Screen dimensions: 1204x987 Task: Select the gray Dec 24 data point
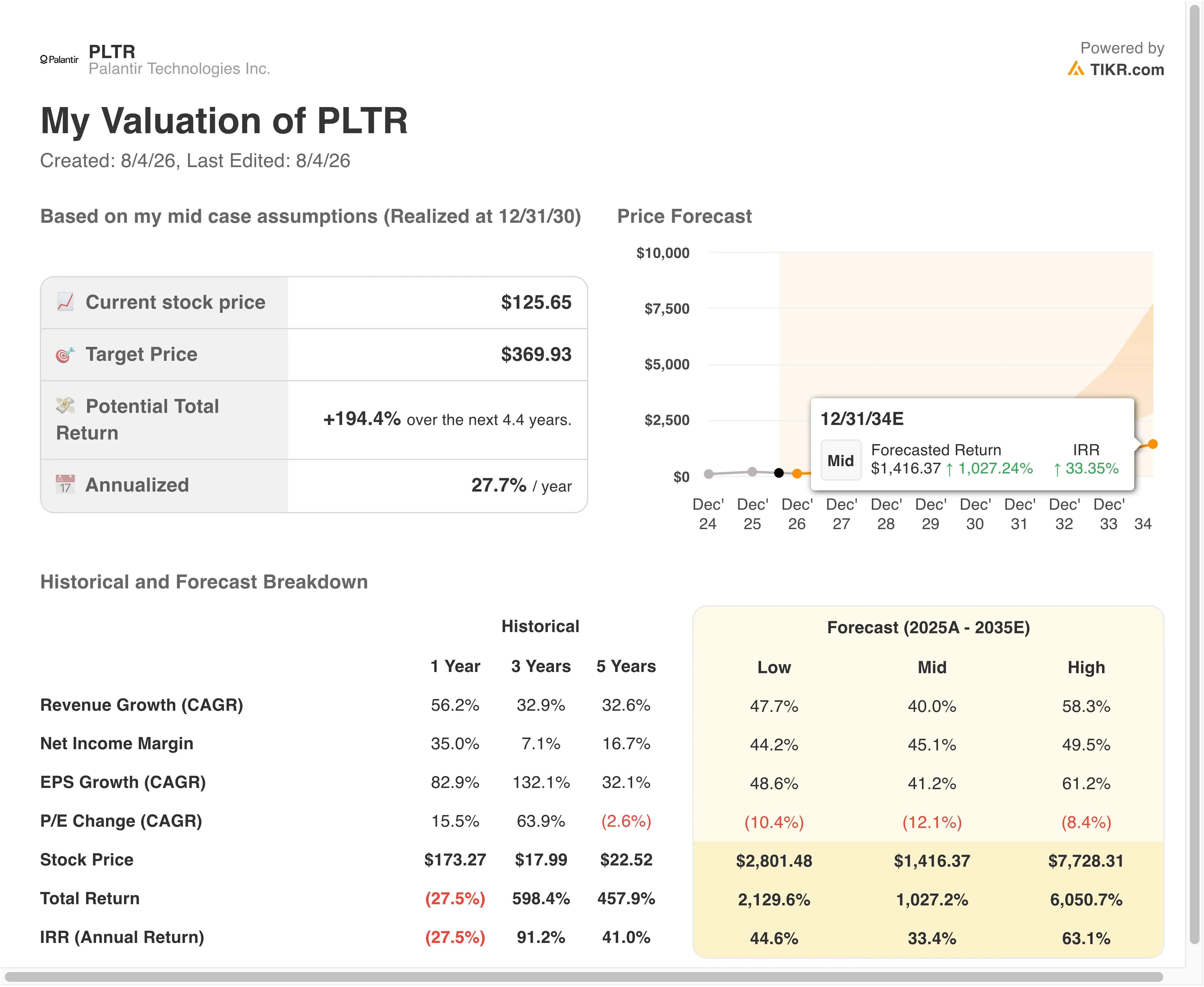click(x=708, y=474)
